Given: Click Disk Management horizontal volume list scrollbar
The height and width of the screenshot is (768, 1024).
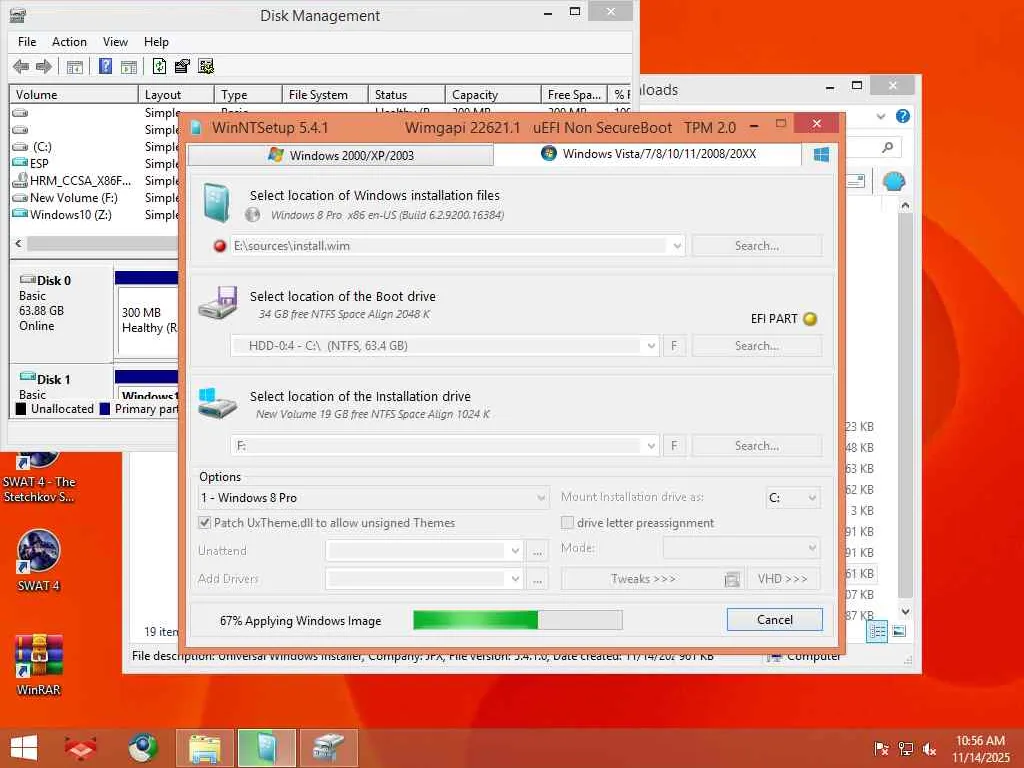Looking at the screenshot, I should tap(102, 244).
